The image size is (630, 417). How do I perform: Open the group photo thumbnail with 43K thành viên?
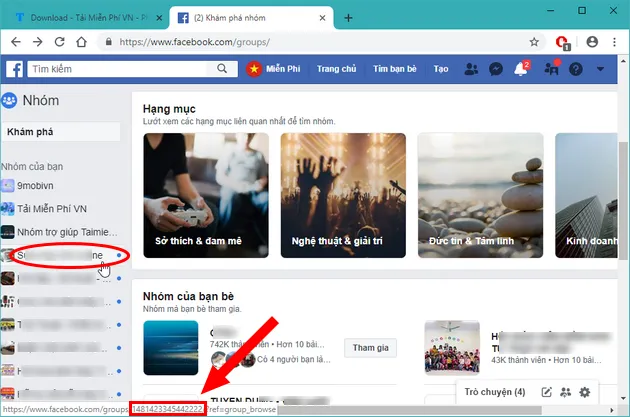pos(452,348)
